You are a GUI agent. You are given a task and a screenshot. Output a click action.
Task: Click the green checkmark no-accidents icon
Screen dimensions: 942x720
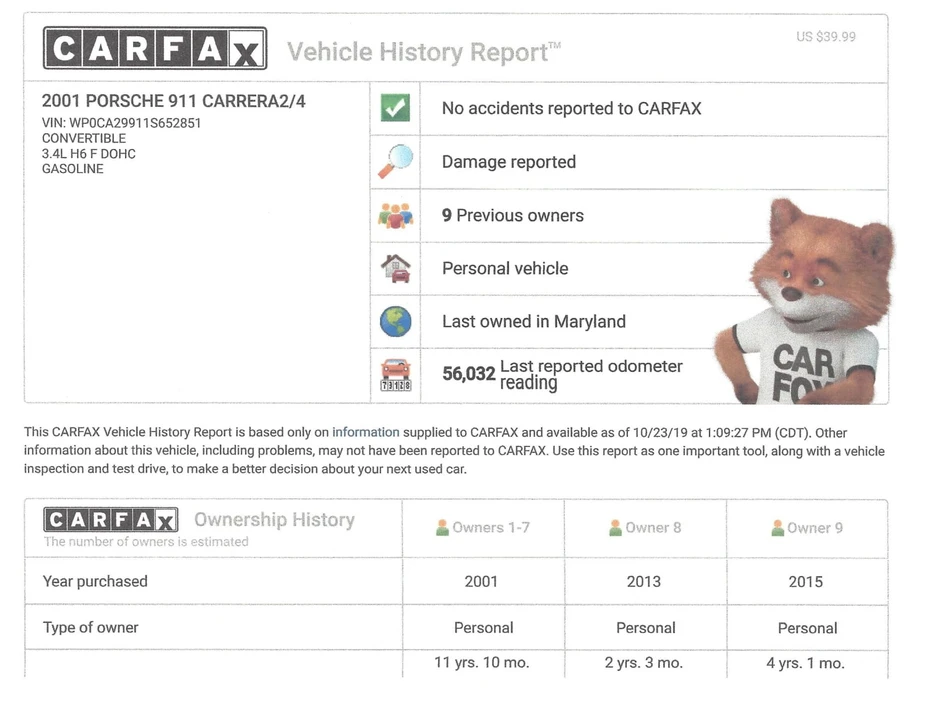(395, 108)
